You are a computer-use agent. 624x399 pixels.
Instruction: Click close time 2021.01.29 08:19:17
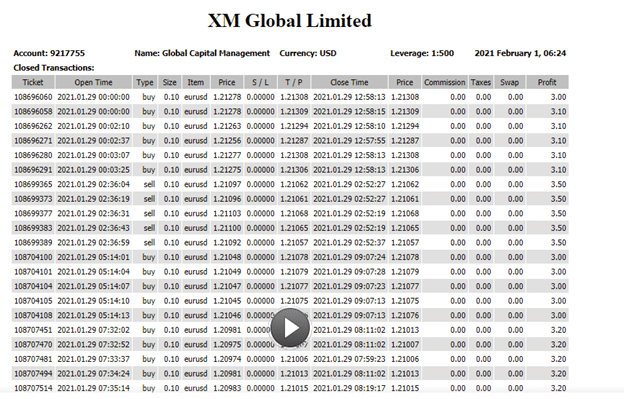point(349,388)
